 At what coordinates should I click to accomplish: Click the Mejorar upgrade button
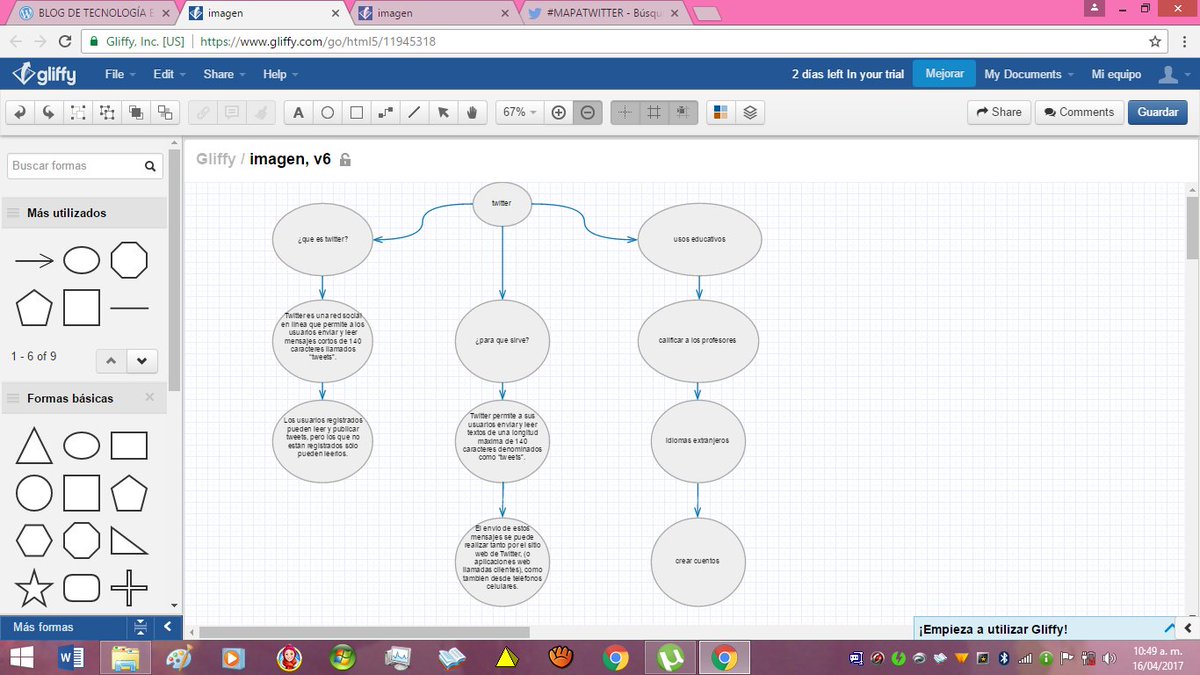945,74
